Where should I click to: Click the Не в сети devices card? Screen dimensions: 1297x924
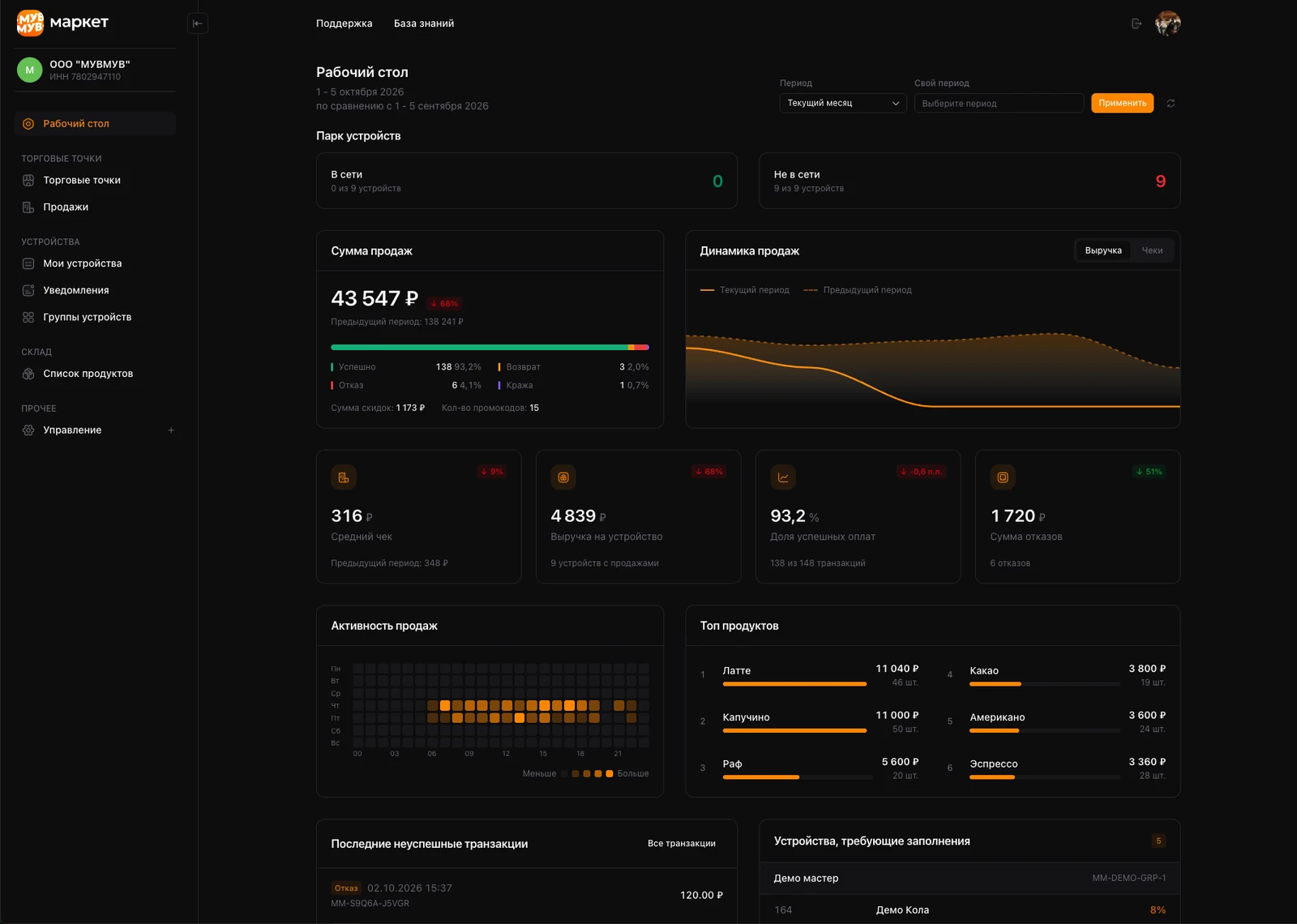[970, 181]
